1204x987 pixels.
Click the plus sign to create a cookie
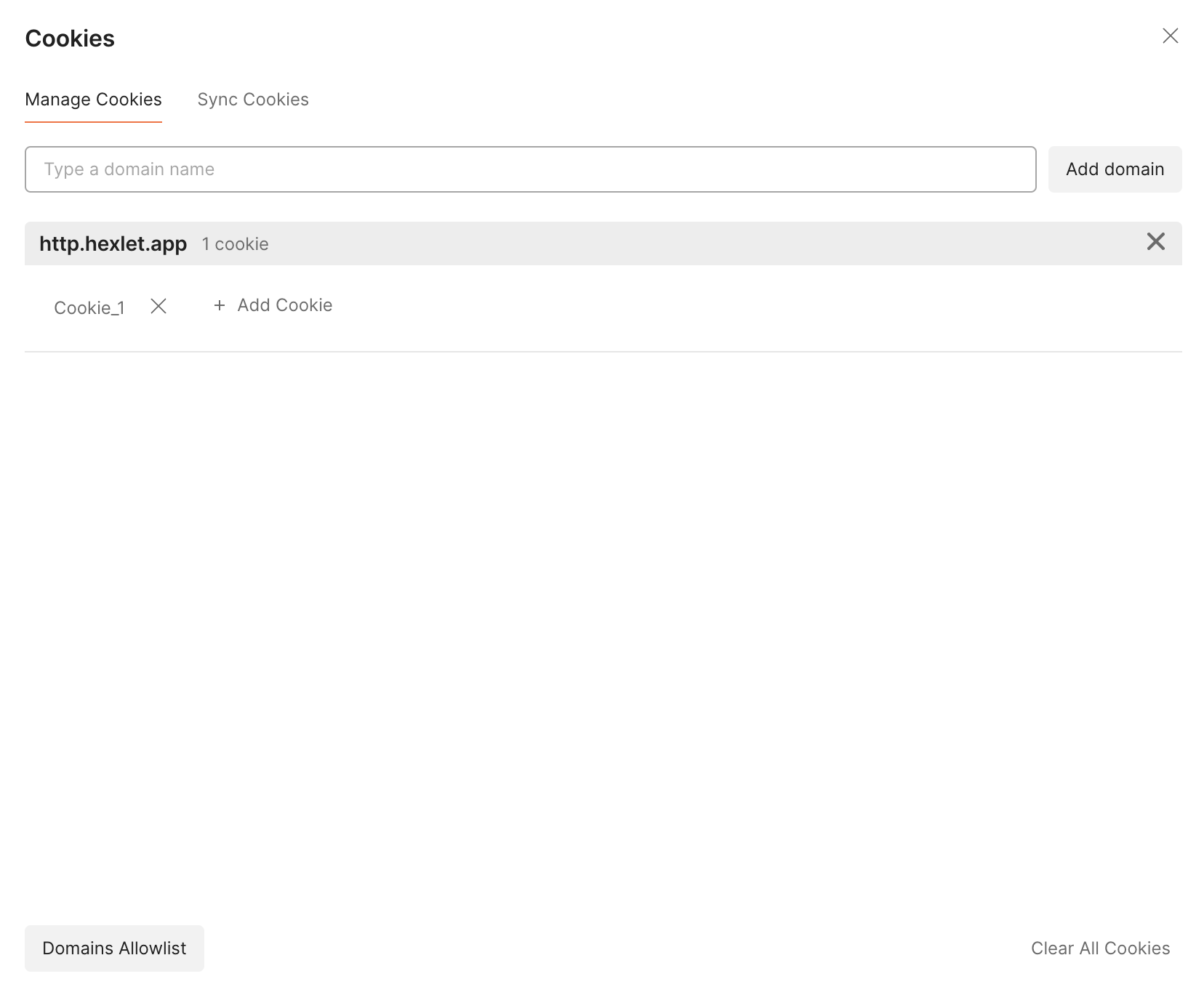click(x=219, y=305)
